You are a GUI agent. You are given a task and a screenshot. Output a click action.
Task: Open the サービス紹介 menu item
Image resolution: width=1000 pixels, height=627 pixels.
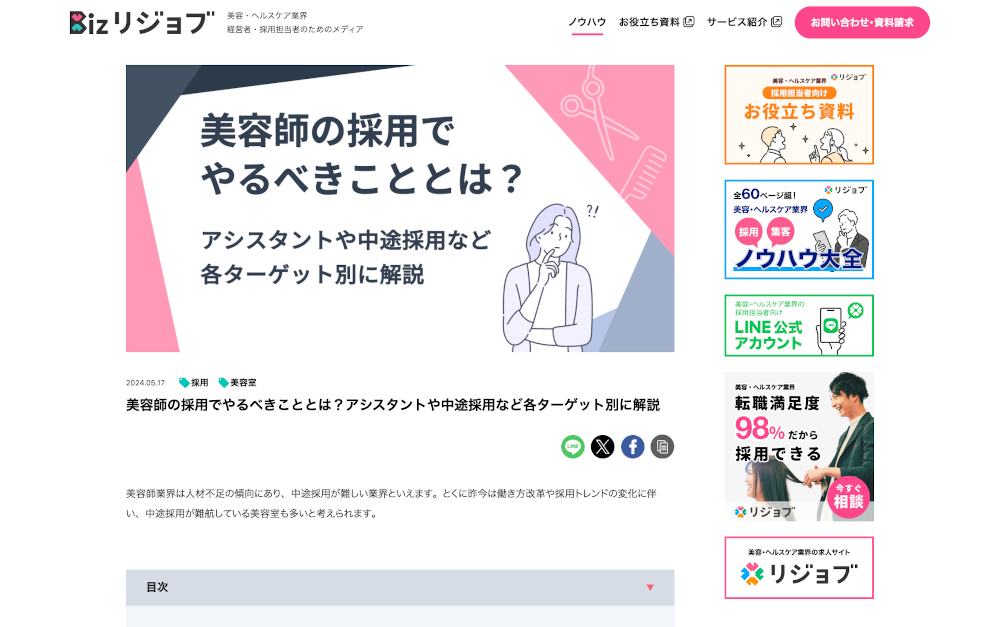737,22
